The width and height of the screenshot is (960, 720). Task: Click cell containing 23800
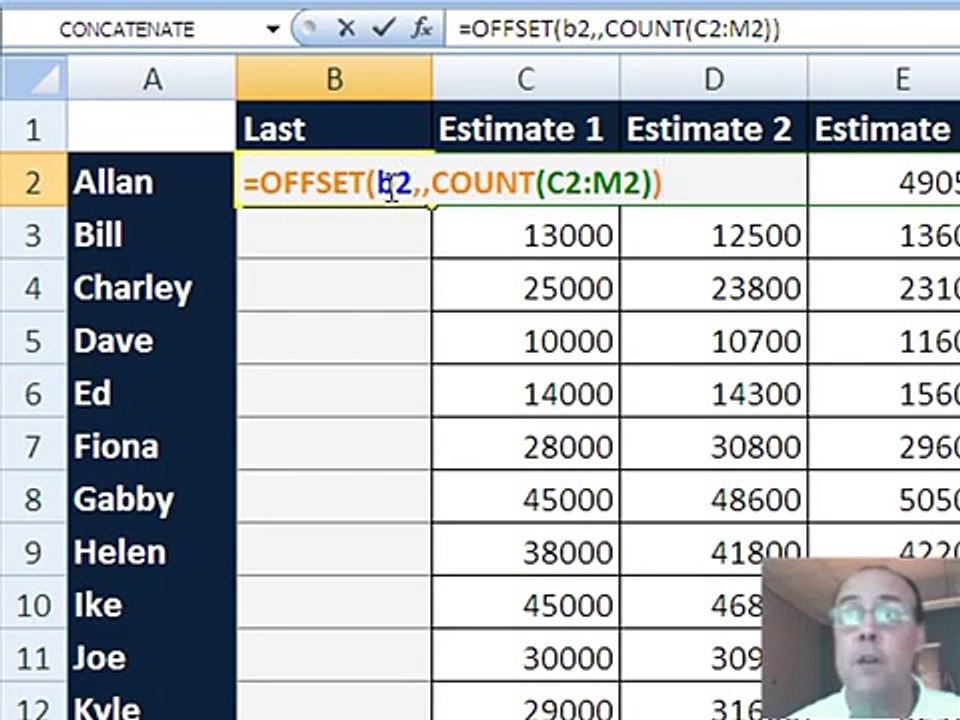(x=714, y=287)
